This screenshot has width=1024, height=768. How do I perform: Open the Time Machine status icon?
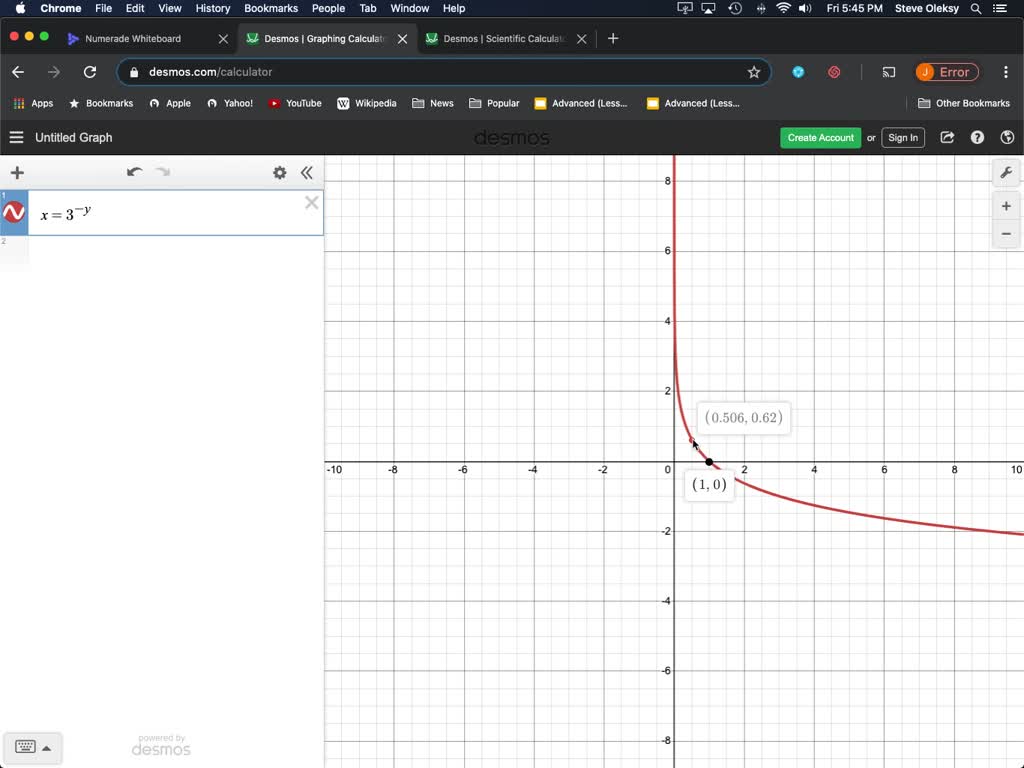pyautogui.click(x=735, y=8)
